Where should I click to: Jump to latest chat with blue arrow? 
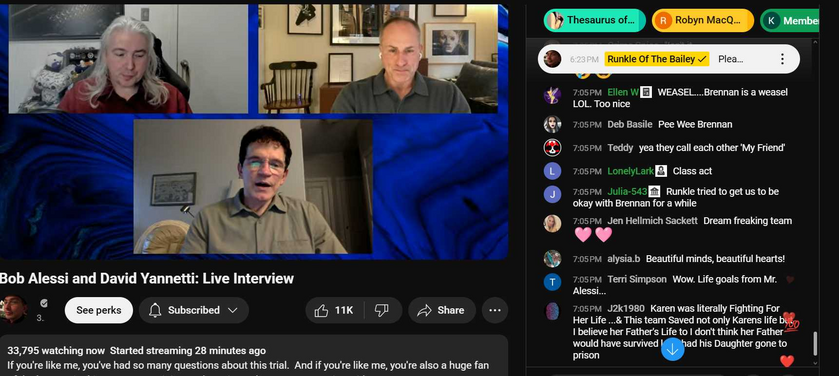point(673,349)
